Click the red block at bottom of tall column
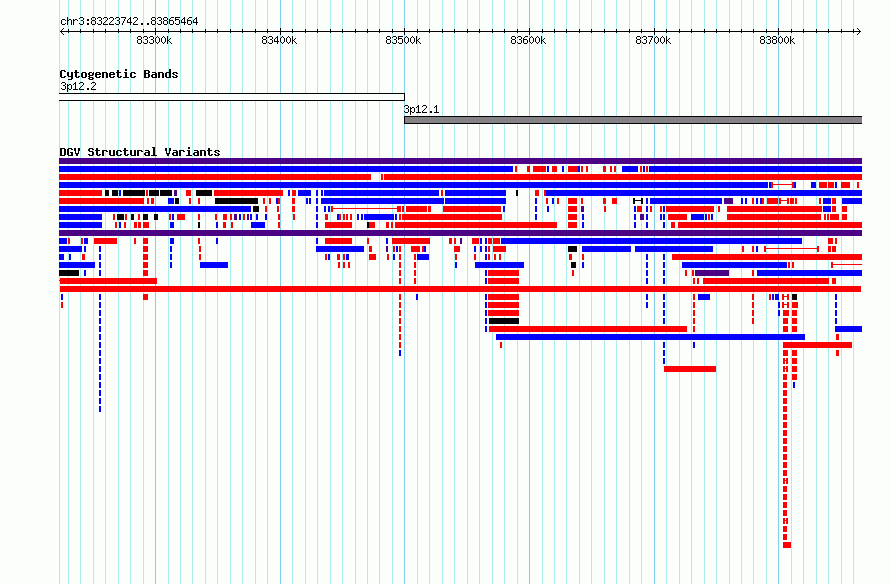The image size is (890, 584). coord(787,545)
